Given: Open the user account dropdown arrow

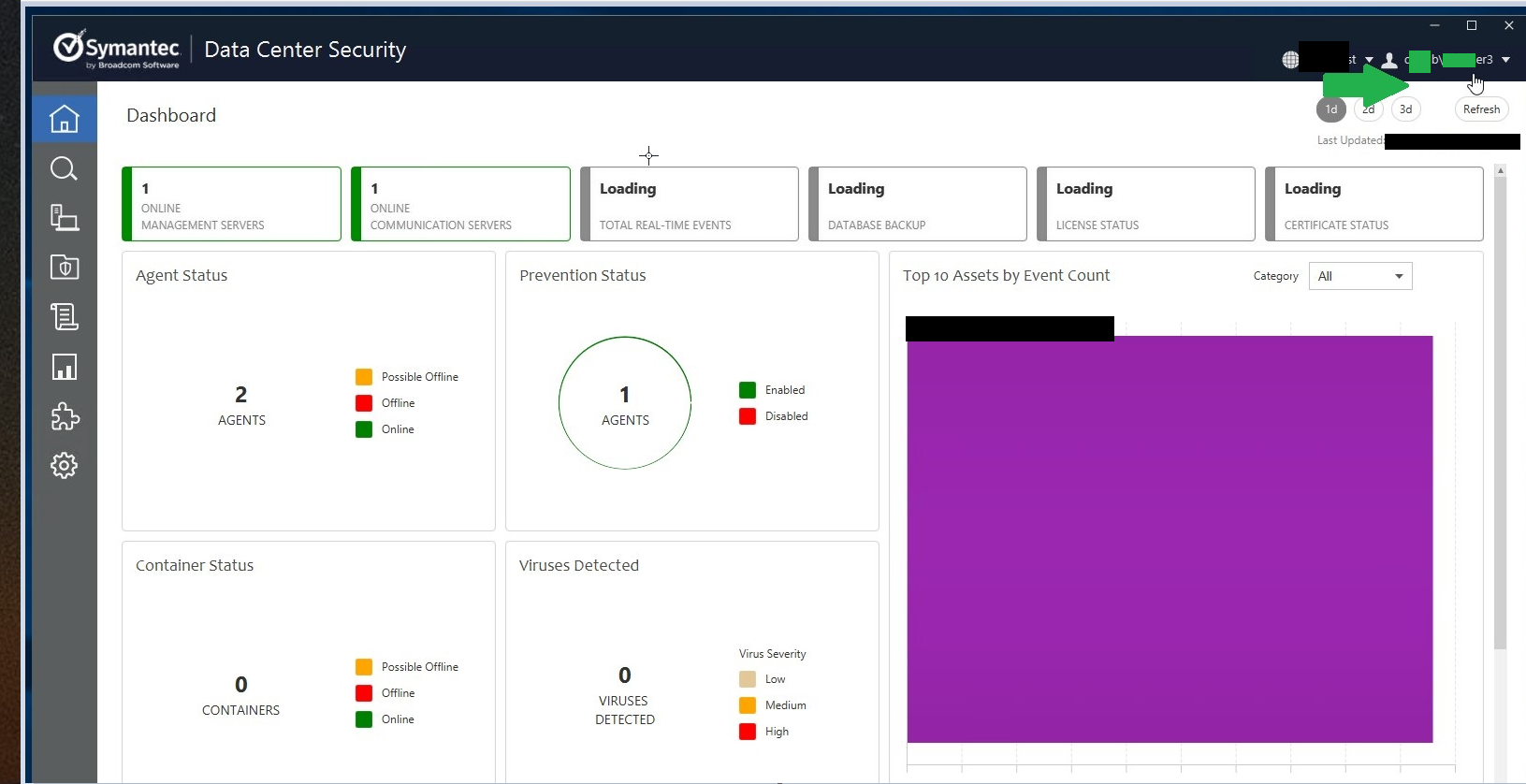Looking at the screenshot, I should [x=1505, y=60].
